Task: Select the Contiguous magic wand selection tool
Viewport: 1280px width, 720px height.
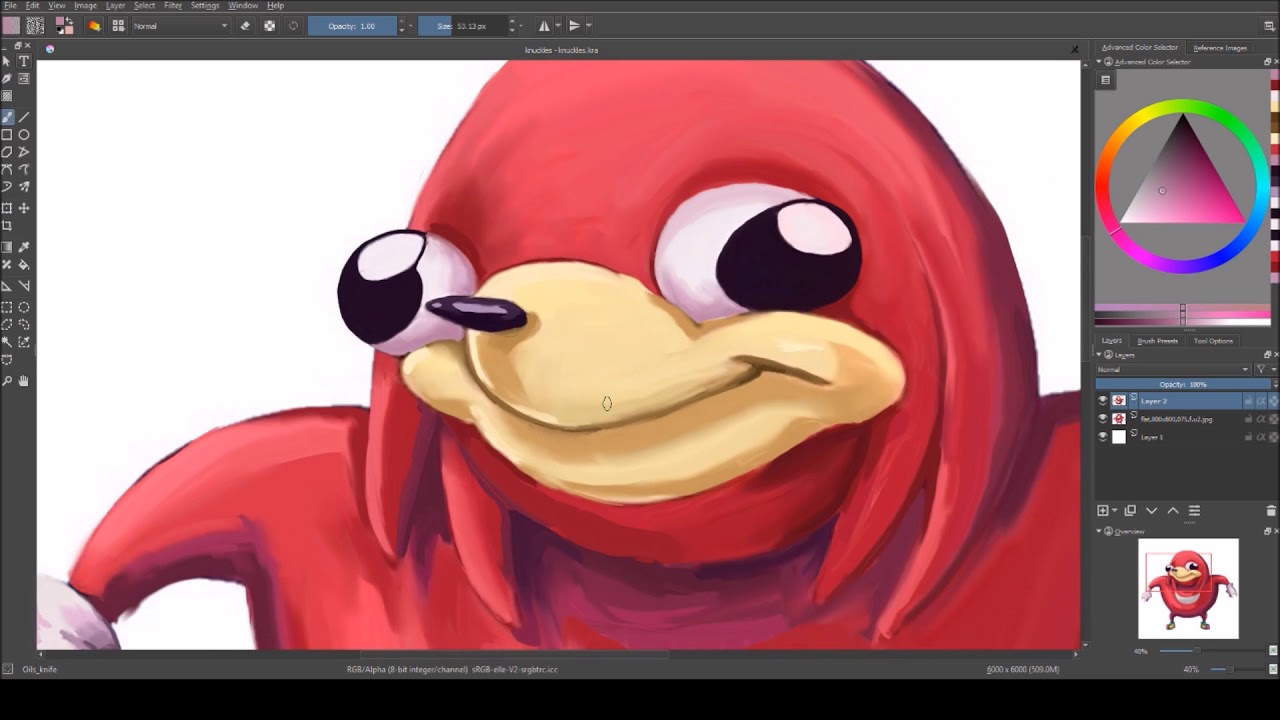Action: (7, 343)
